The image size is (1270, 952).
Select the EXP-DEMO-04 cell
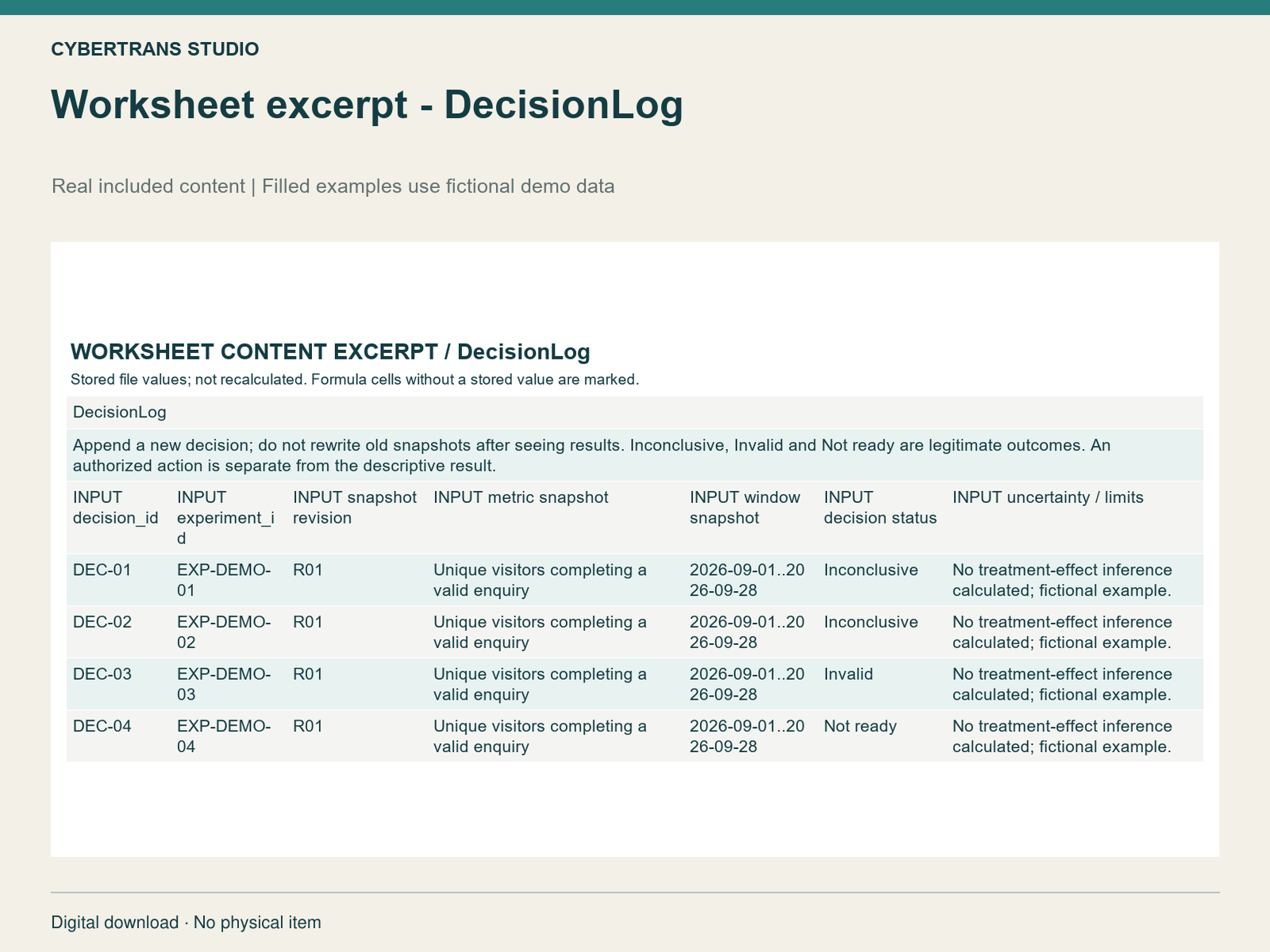tap(224, 737)
